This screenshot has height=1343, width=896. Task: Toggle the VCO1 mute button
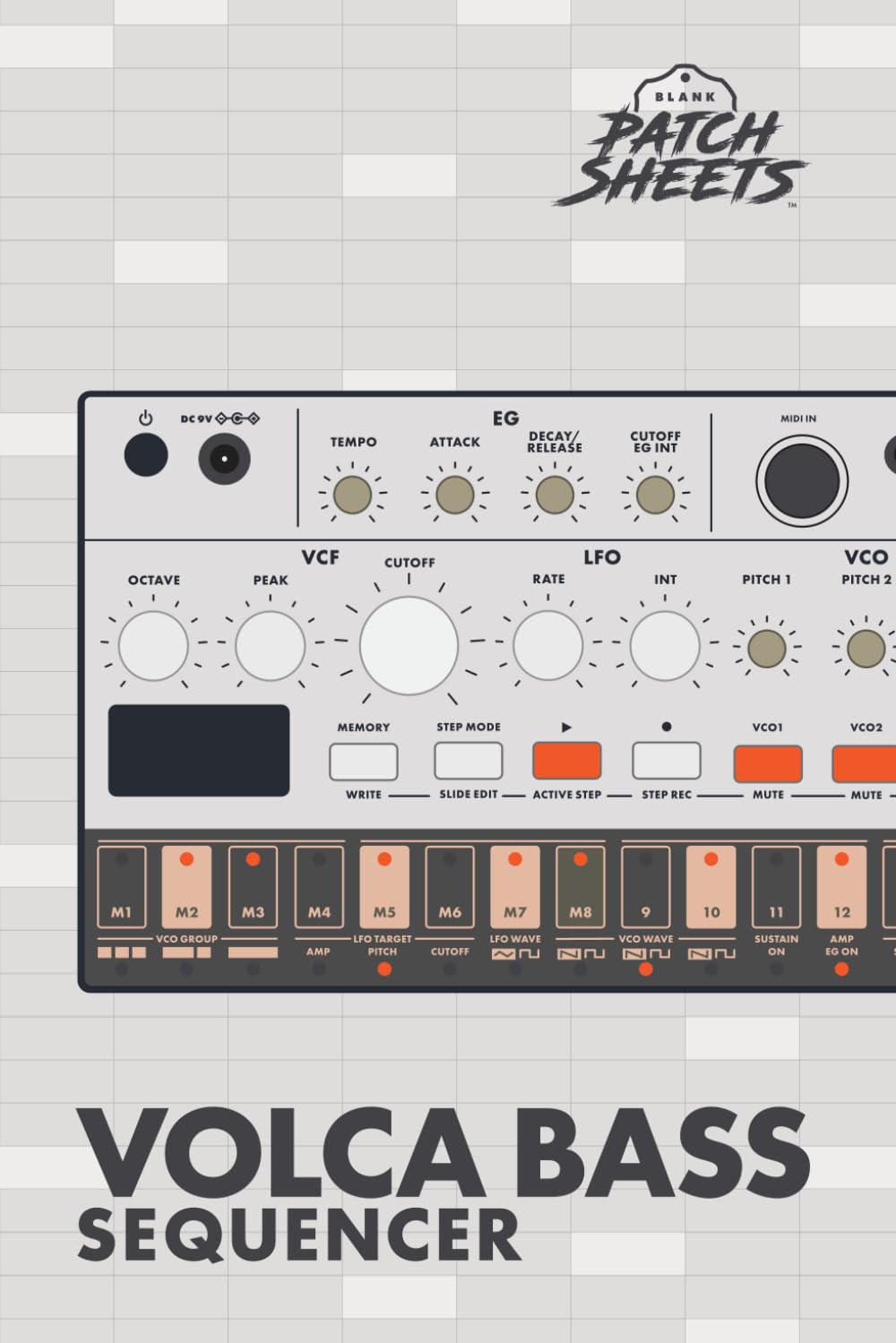[x=768, y=764]
